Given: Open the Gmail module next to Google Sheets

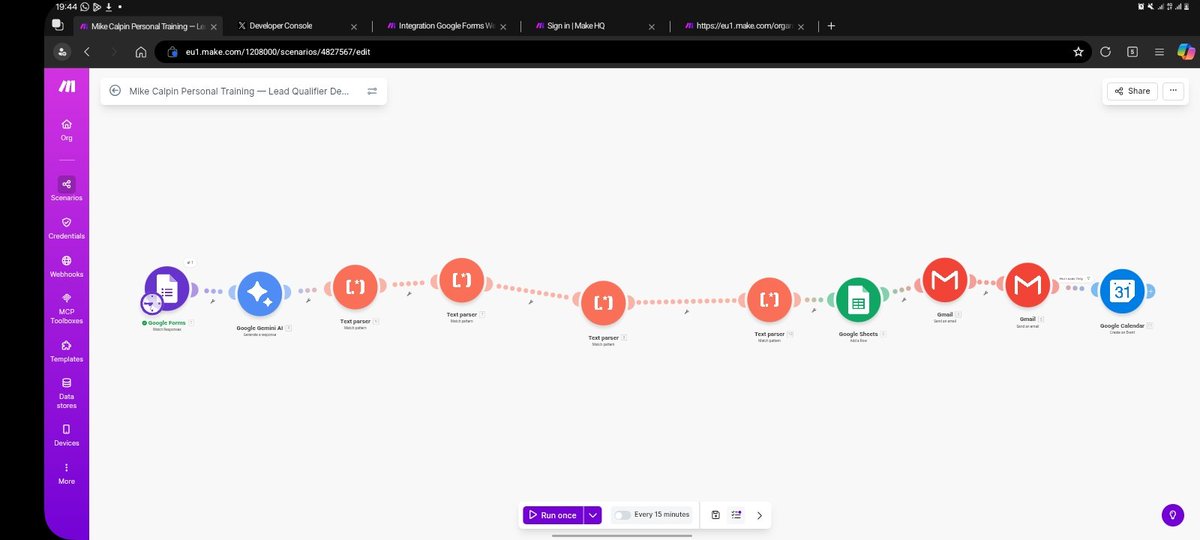Looking at the screenshot, I should pyautogui.click(x=945, y=281).
